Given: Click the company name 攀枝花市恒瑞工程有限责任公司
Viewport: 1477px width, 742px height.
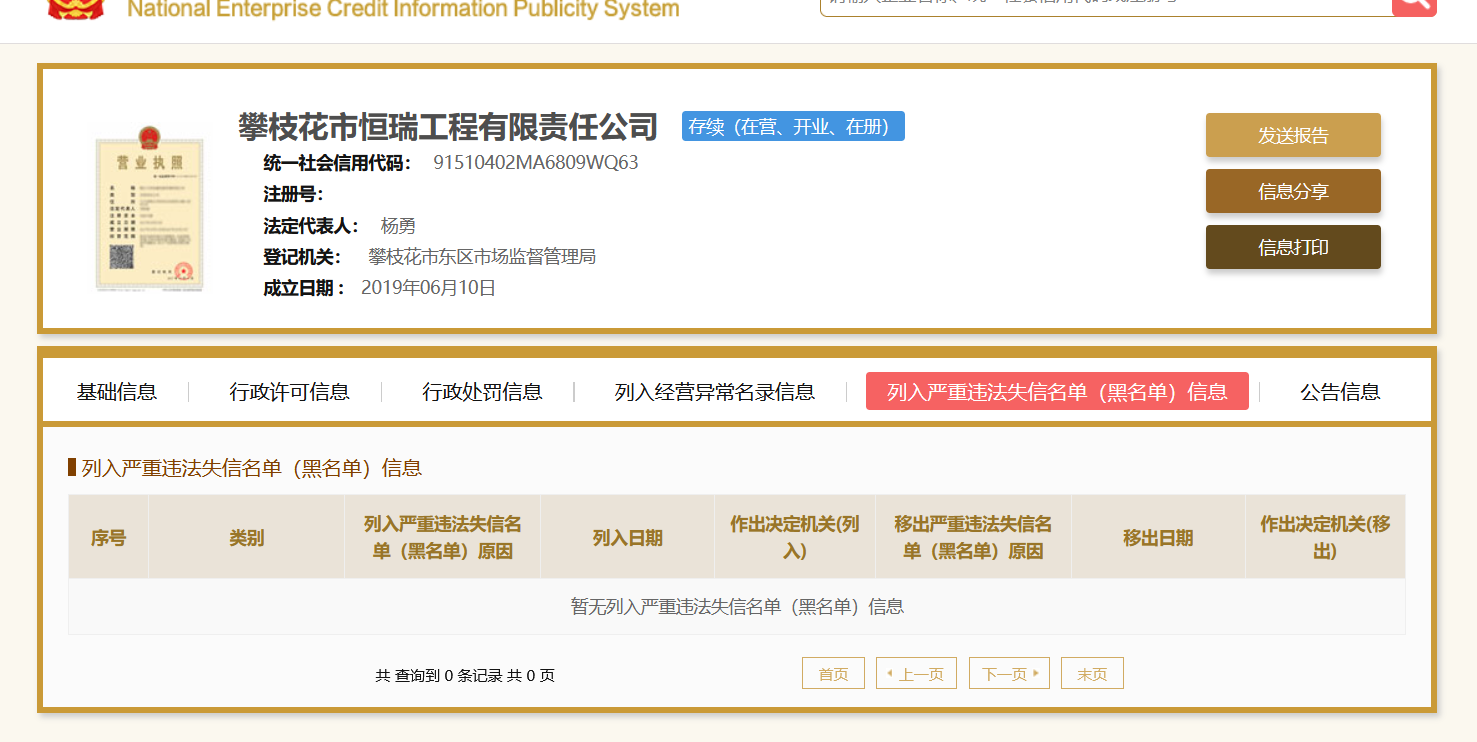Looking at the screenshot, I should point(448,127).
